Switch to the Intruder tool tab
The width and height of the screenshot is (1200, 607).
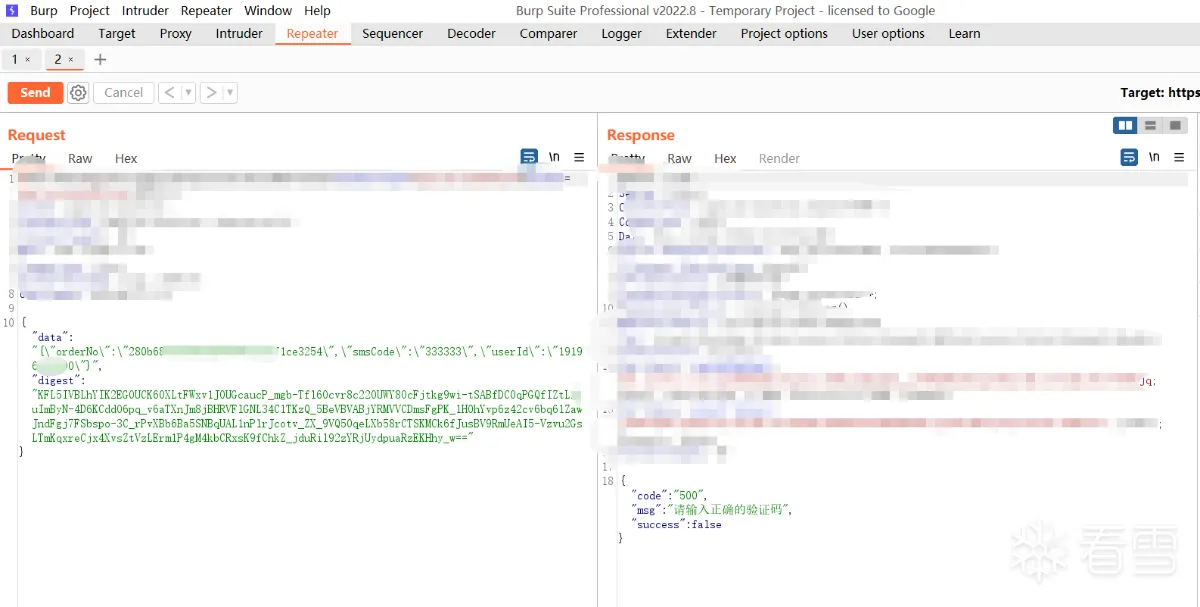[239, 33]
